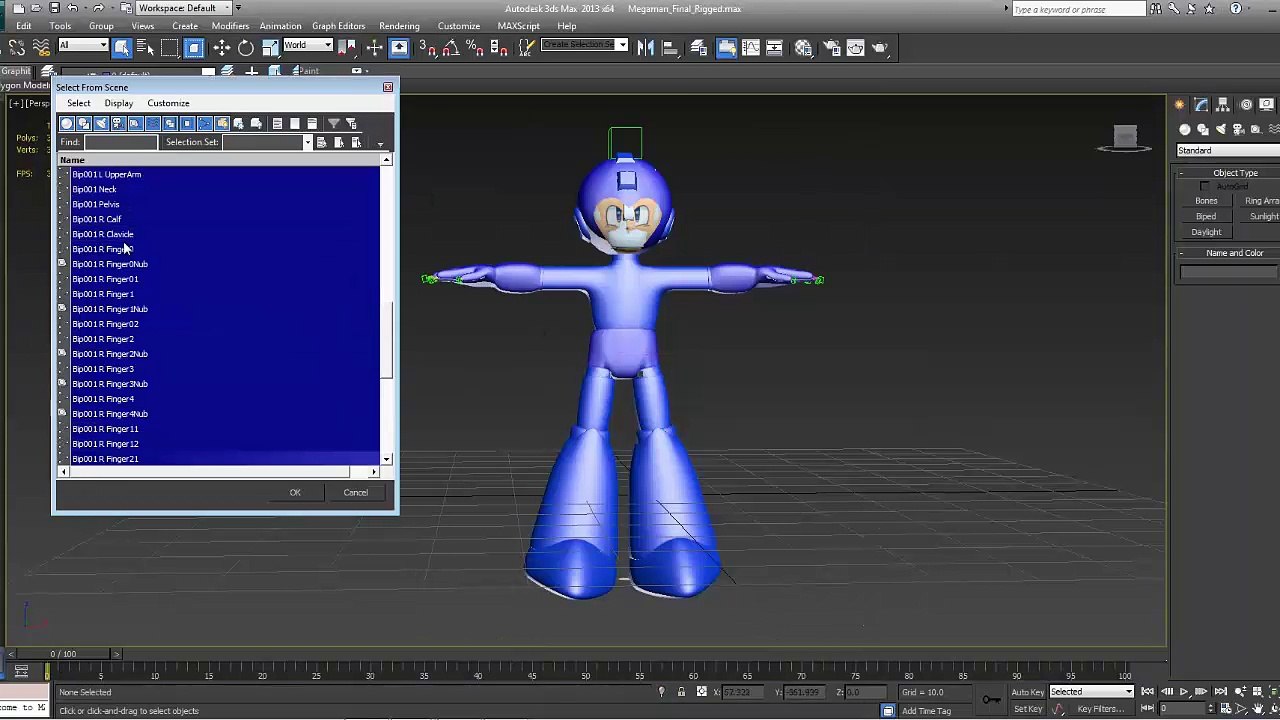
Task: Toggle Display Geometry filter in Select From Scene
Action: click(x=67, y=123)
